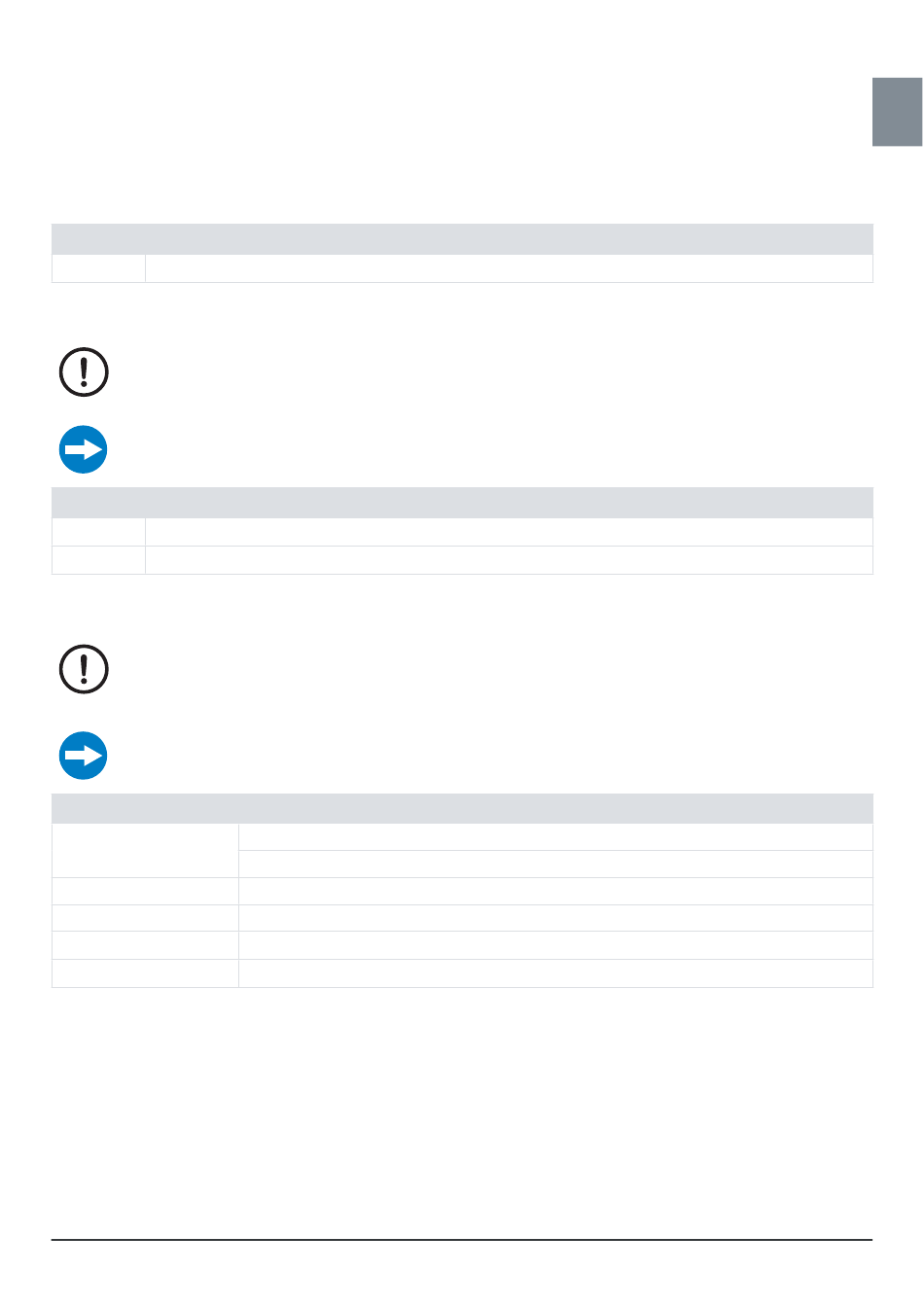Select the last row right cell of the bottom table
924x1307 pixels.
coord(555,973)
